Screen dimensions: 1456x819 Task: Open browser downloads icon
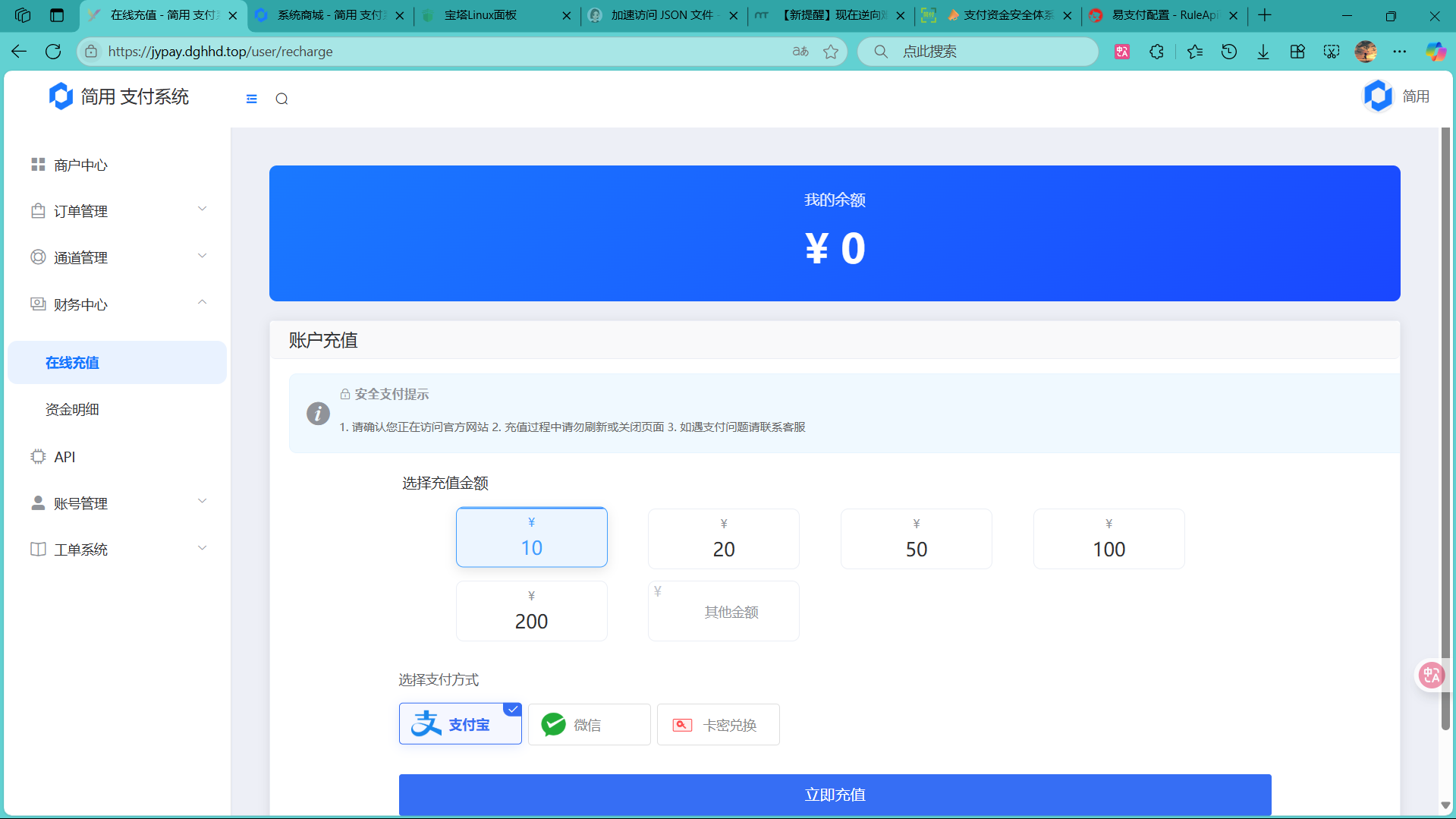point(1263,52)
